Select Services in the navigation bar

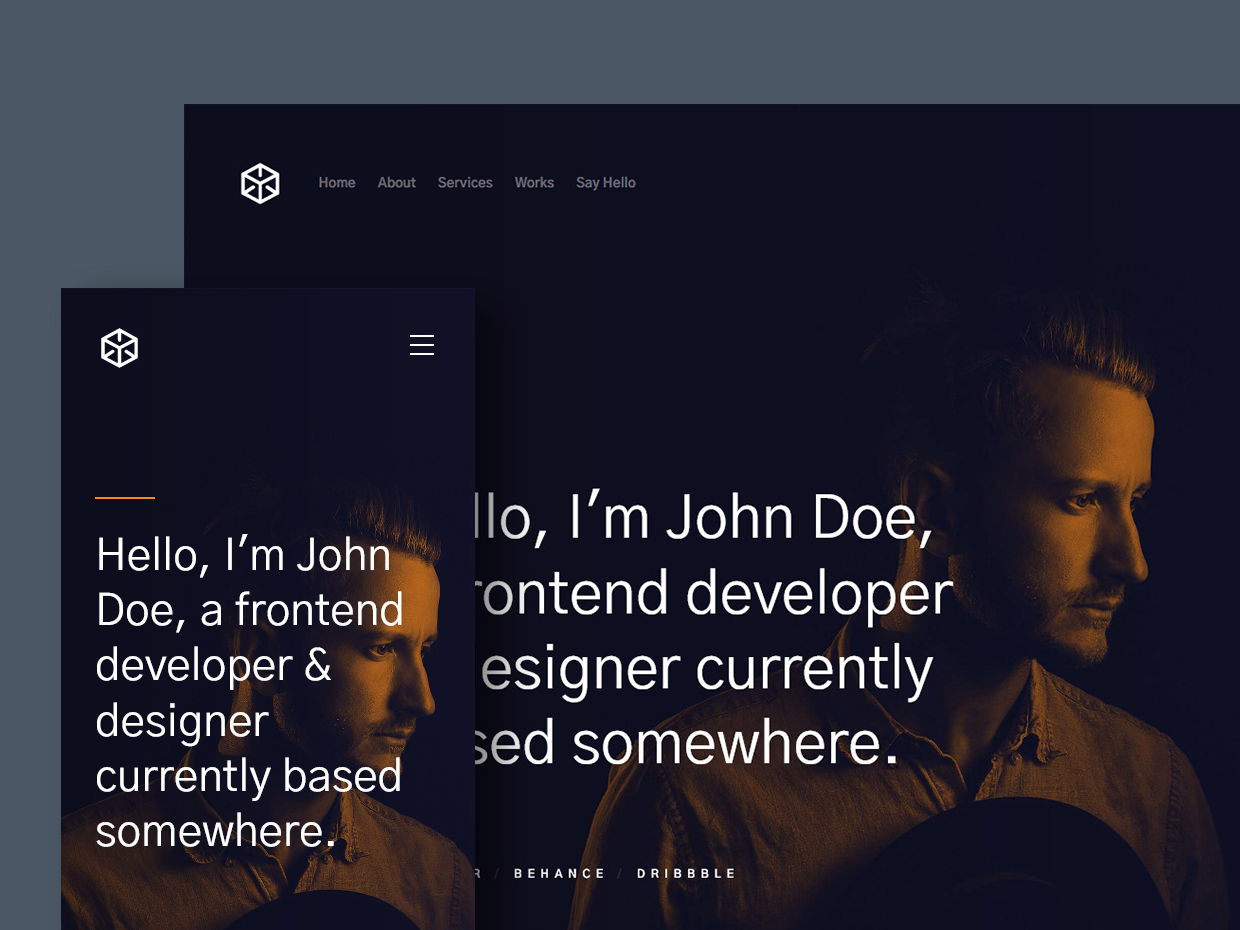point(465,183)
